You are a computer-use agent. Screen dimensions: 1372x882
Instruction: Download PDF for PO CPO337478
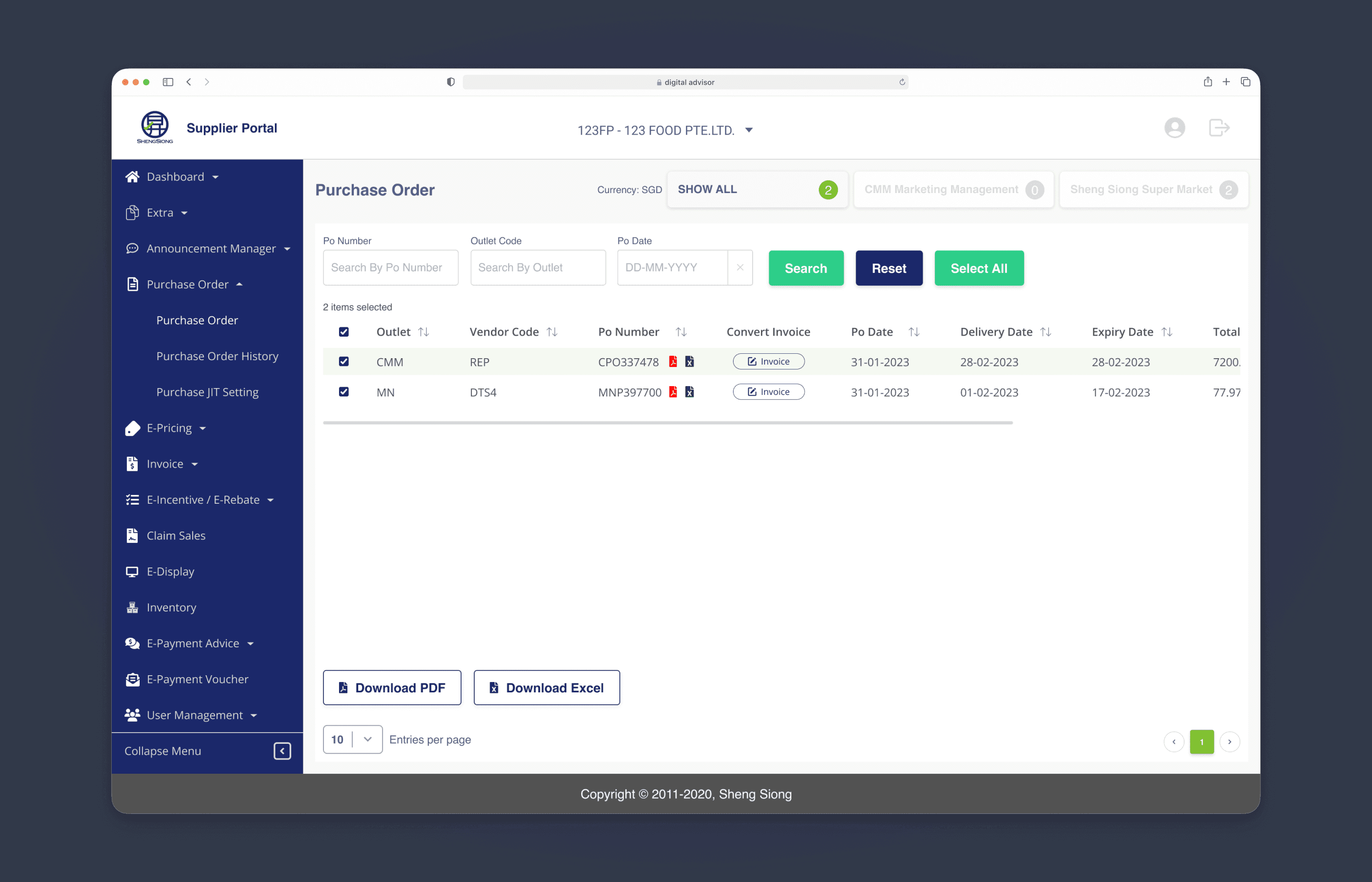coord(673,362)
